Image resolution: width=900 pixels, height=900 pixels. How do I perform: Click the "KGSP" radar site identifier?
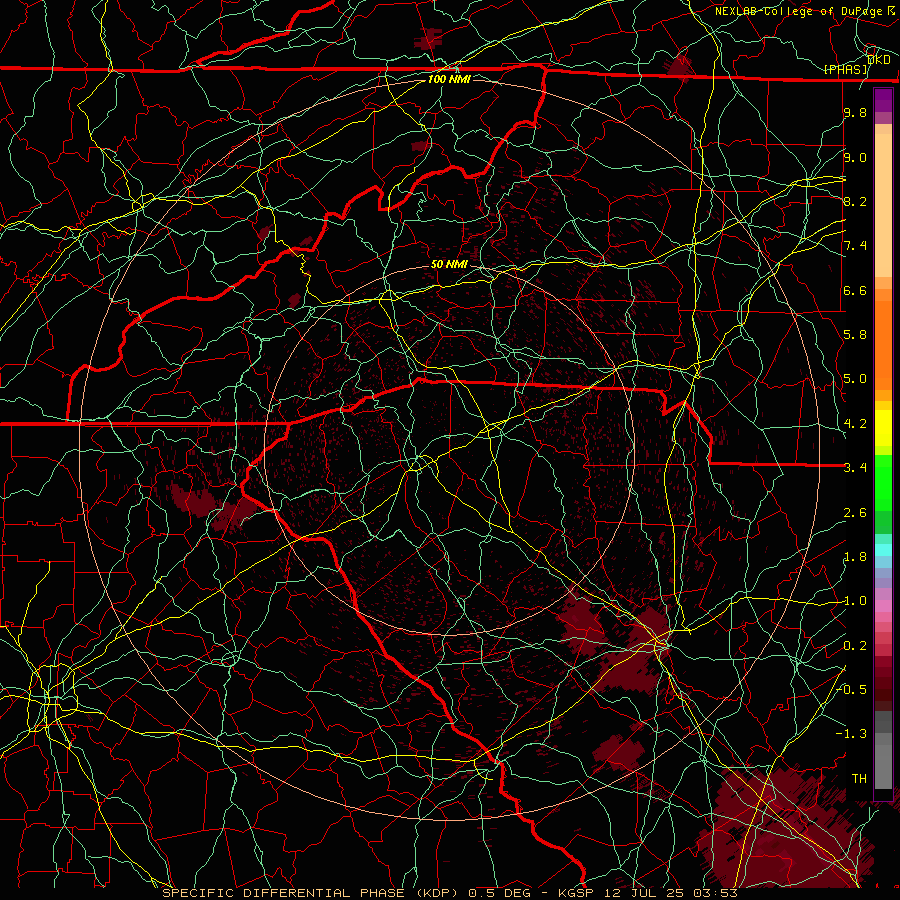[577, 893]
